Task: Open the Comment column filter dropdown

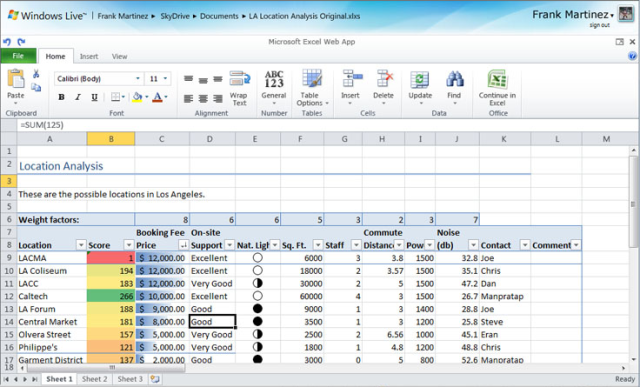Action: (576, 245)
